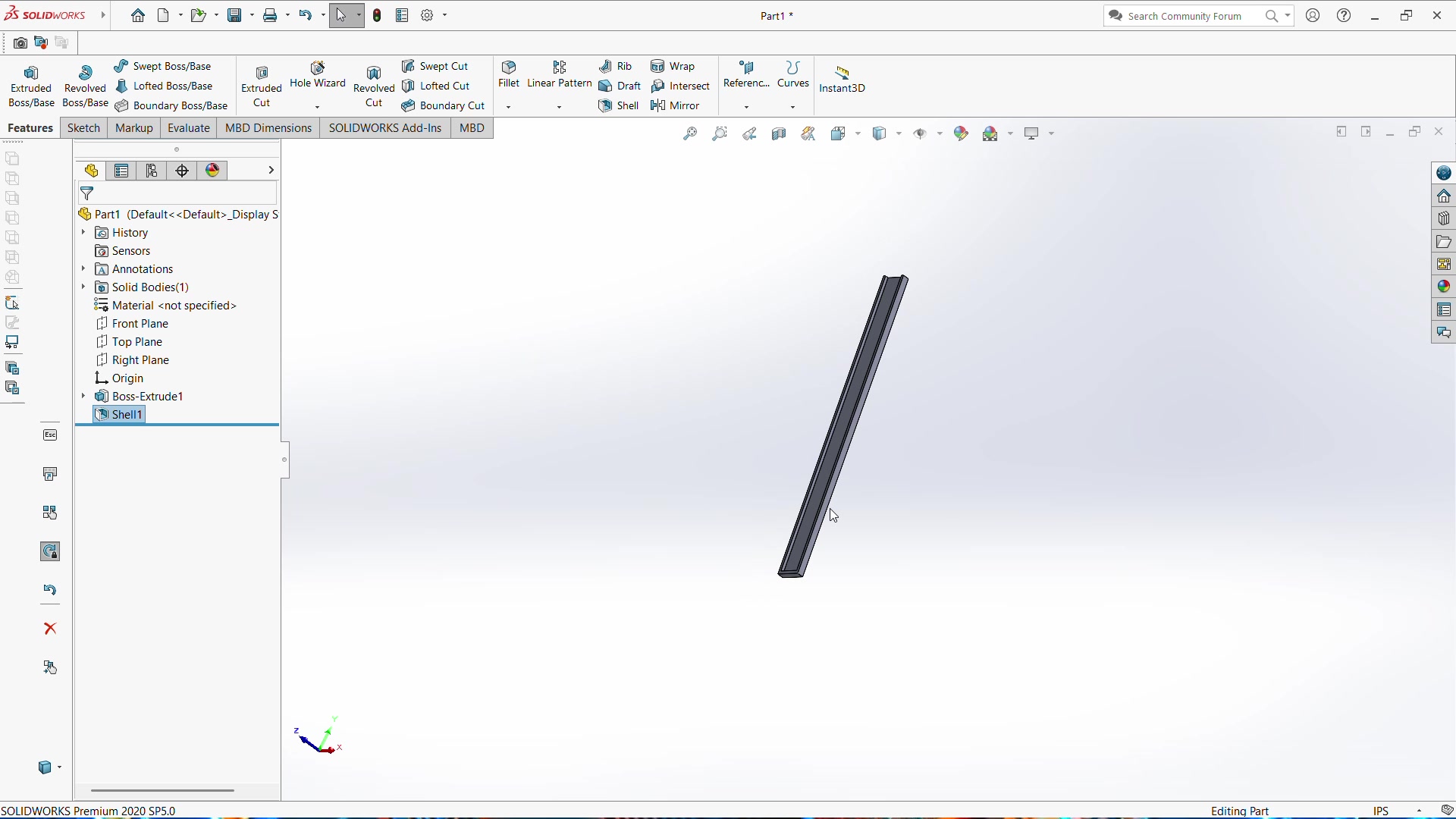Toggle the select cursor tool in title bar
This screenshot has height=819, width=1456.
point(341,15)
